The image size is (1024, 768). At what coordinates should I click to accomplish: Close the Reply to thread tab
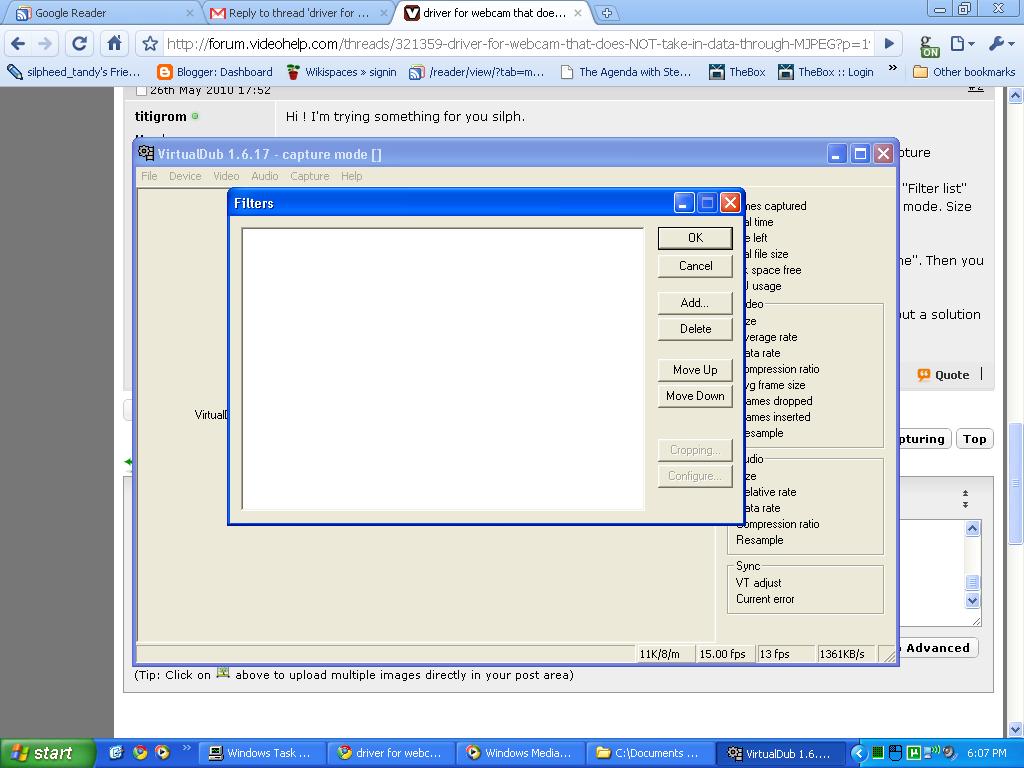click(384, 12)
